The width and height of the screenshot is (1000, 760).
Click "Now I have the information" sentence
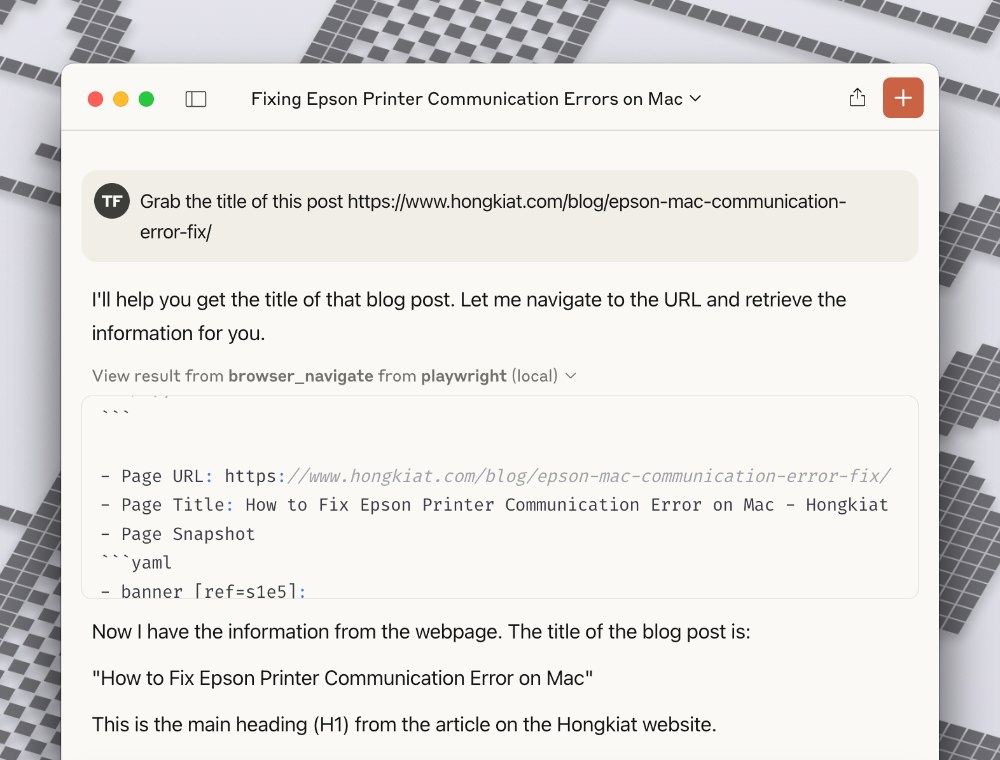tap(421, 631)
